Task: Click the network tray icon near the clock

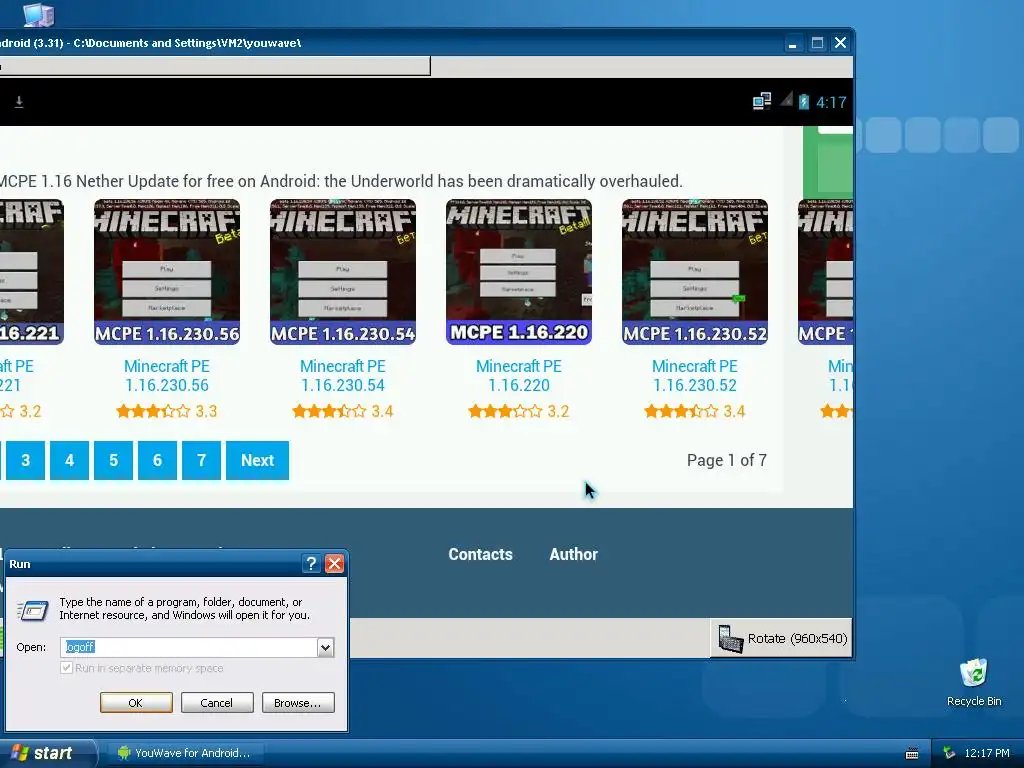Action: pos(950,753)
